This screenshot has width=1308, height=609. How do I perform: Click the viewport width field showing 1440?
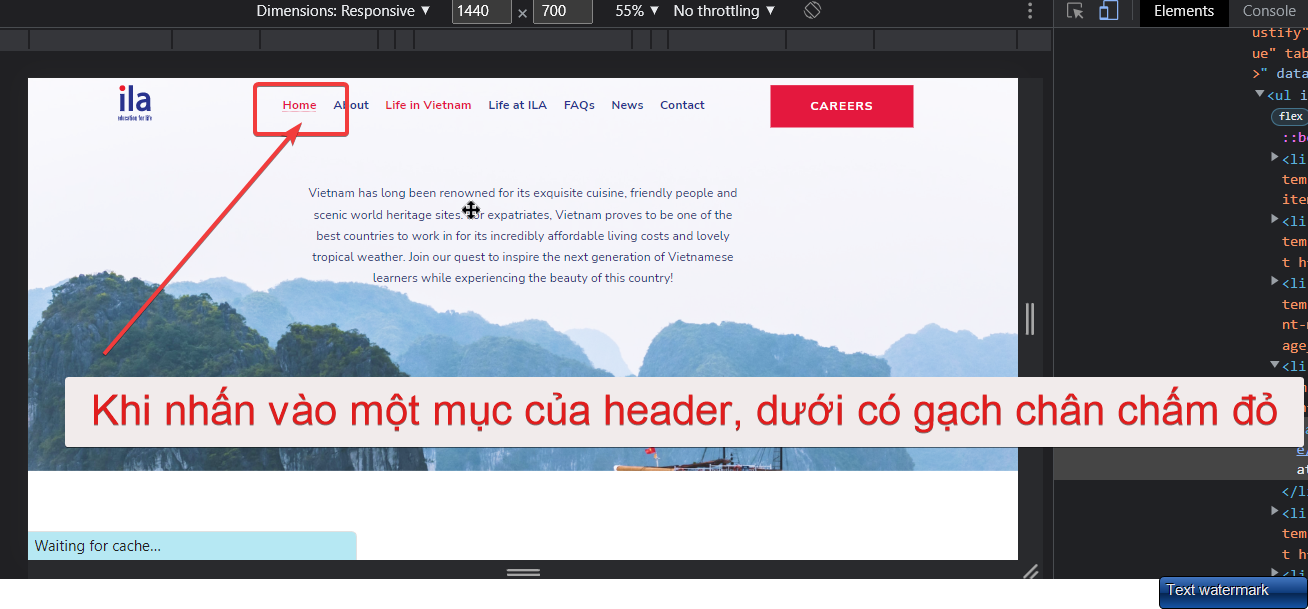click(482, 11)
